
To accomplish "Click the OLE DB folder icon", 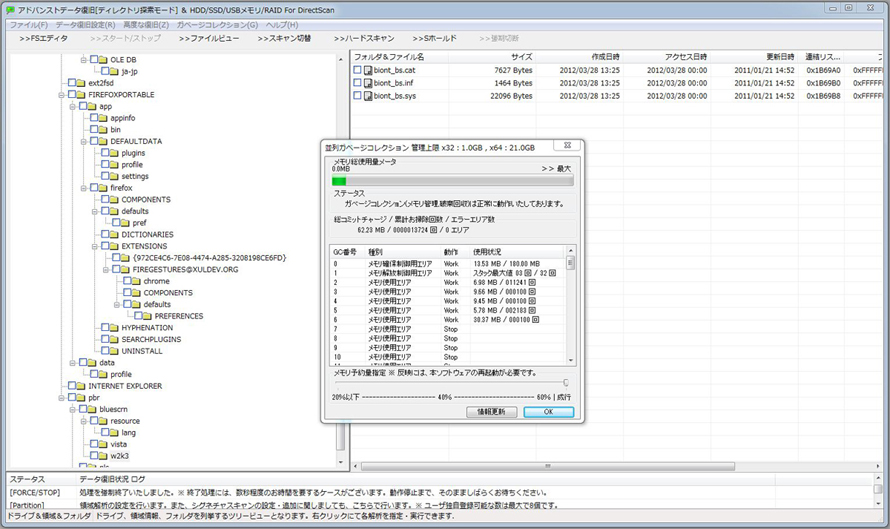I will pos(103,59).
